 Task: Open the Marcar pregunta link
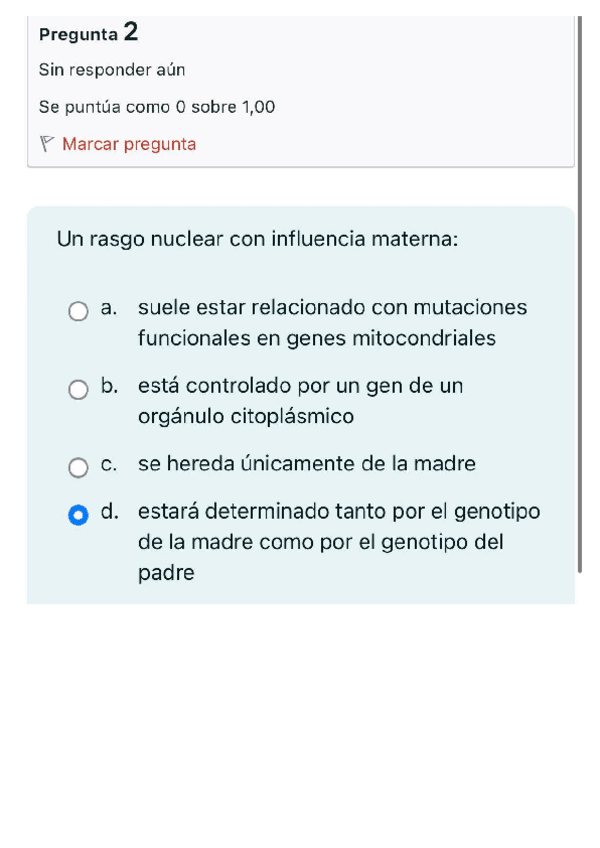click(x=129, y=144)
